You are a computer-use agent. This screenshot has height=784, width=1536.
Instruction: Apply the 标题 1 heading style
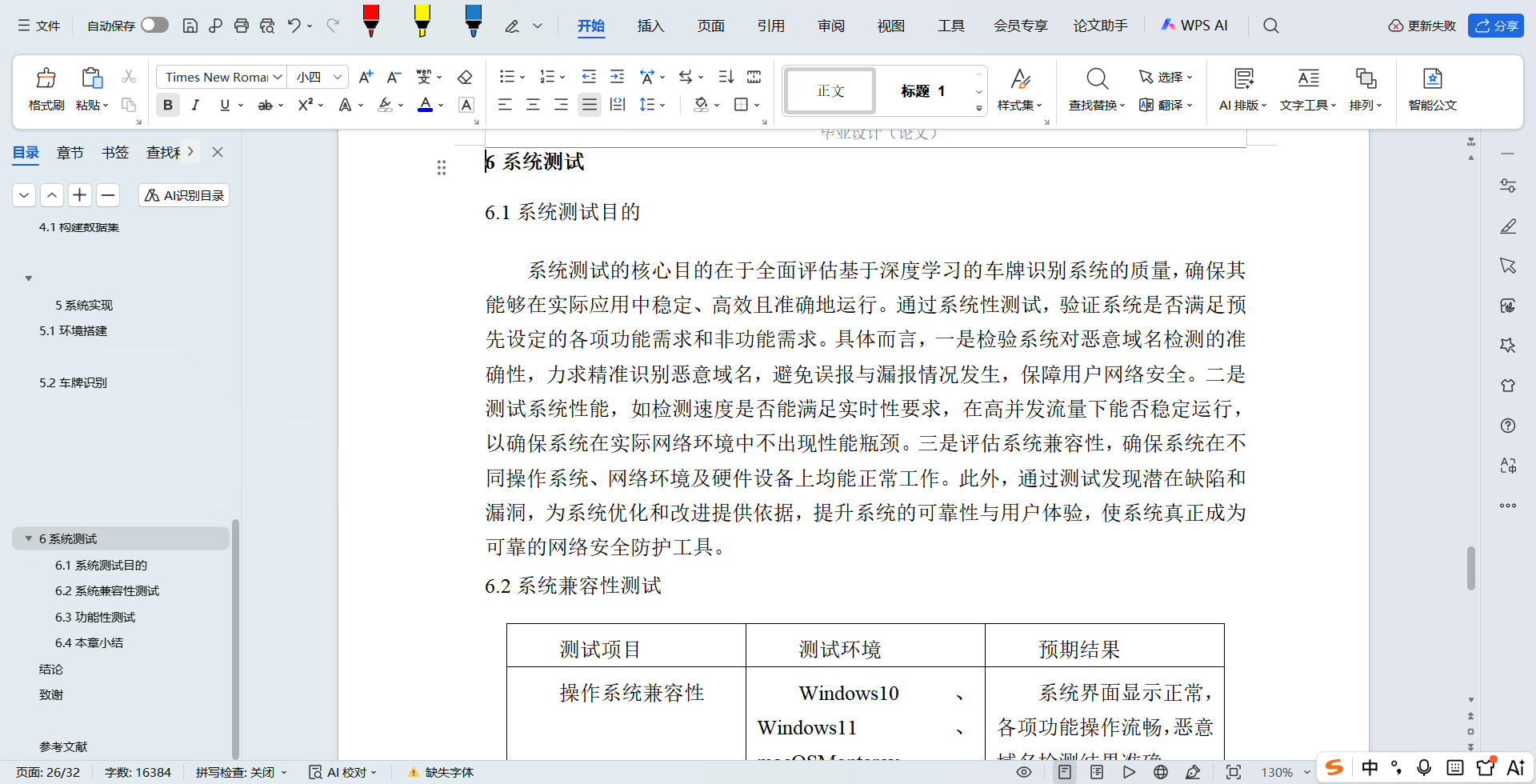(922, 90)
